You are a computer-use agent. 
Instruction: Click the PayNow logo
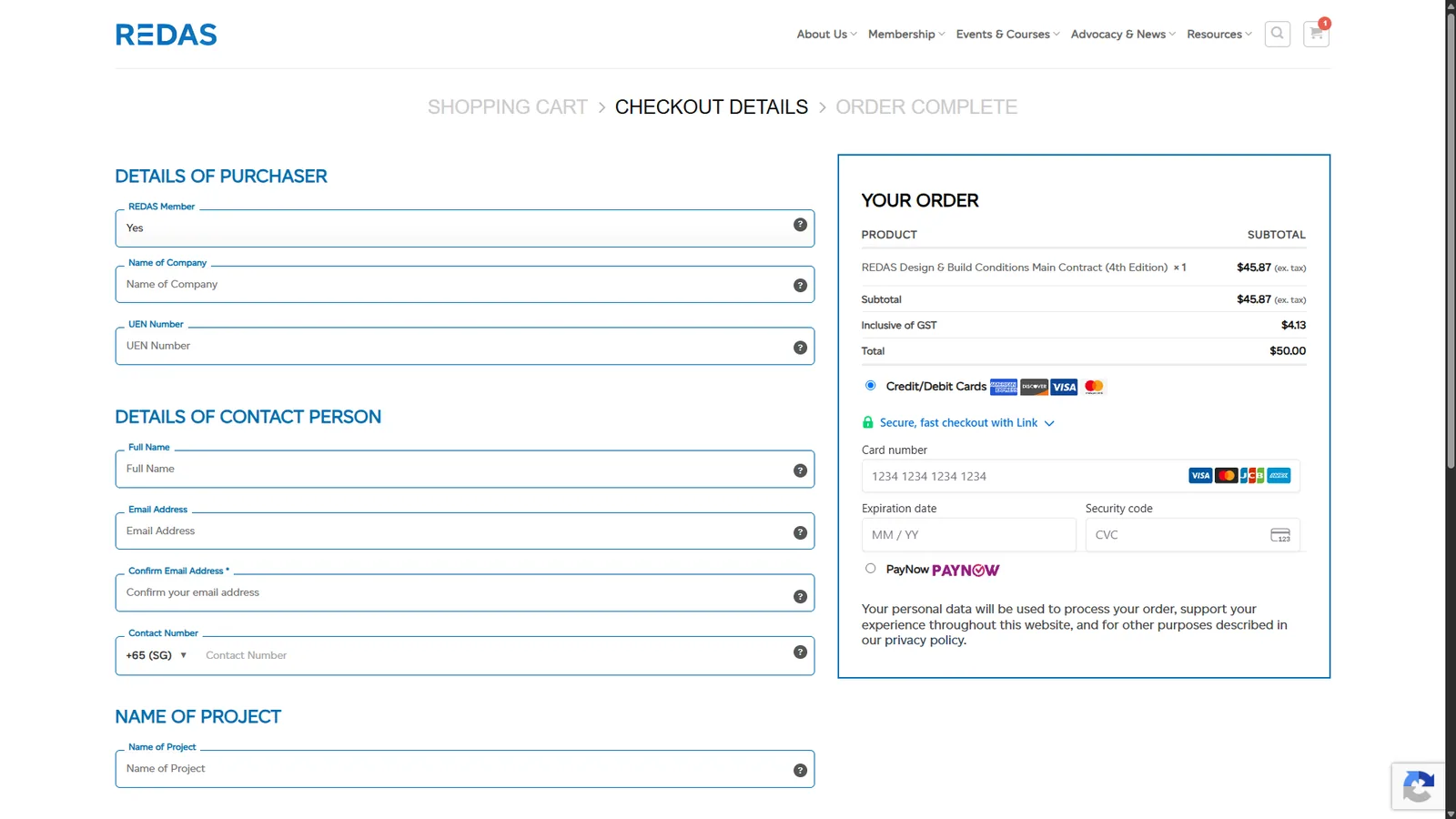click(966, 571)
